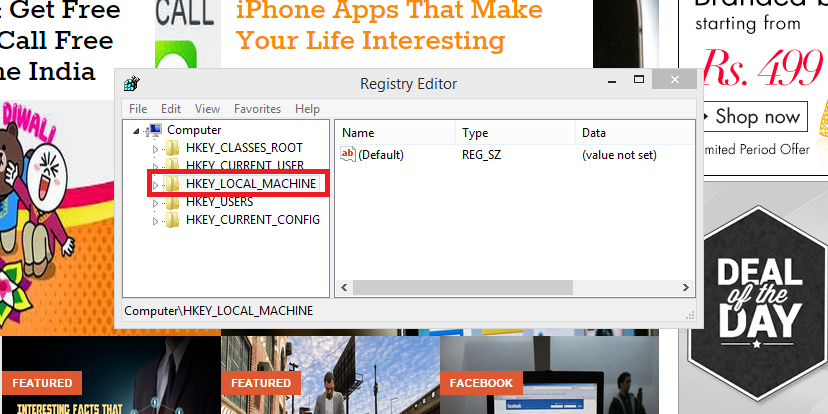Click the horizontal scrollbar thumb in values pane
The height and width of the screenshot is (414, 828).
click(463, 288)
